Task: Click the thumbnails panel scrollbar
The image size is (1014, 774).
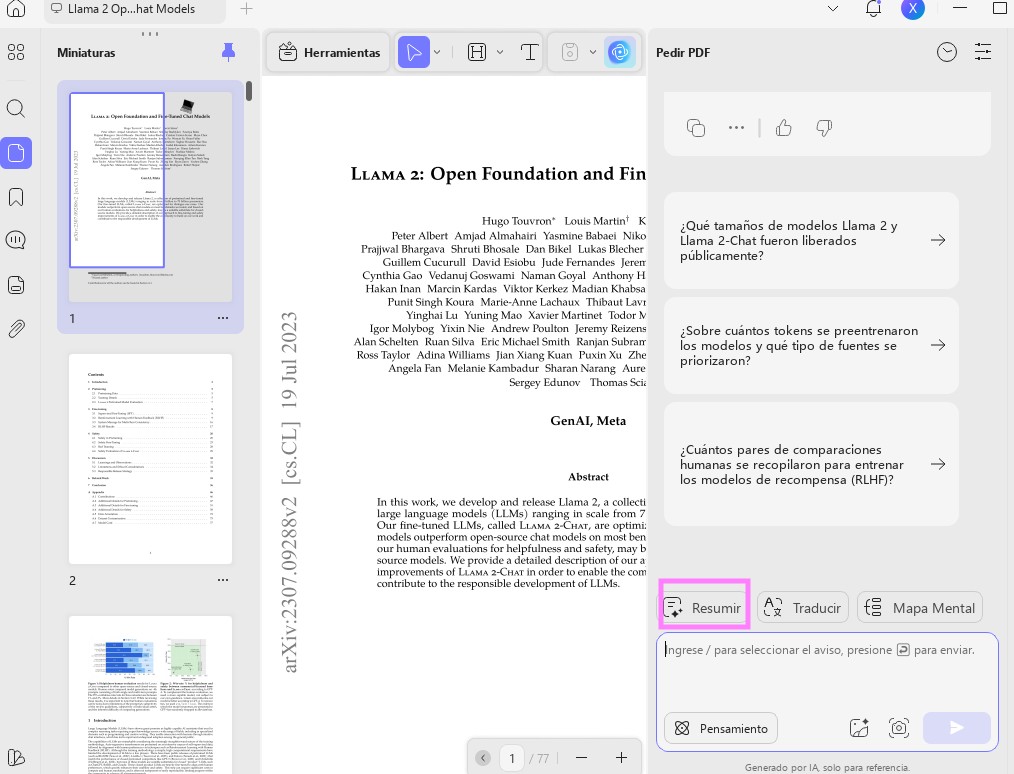Action: pyautogui.click(x=249, y=91)
